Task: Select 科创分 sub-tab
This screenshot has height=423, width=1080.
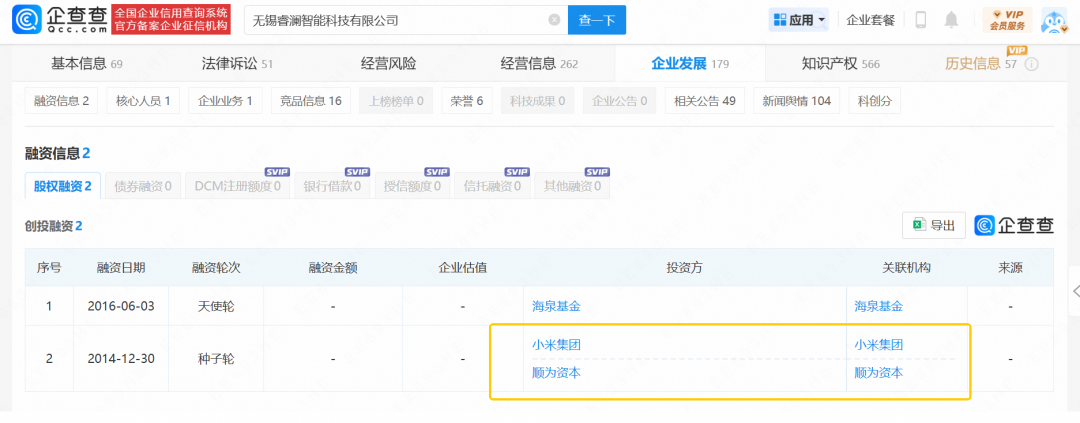Action: click(x=875, y=101)
